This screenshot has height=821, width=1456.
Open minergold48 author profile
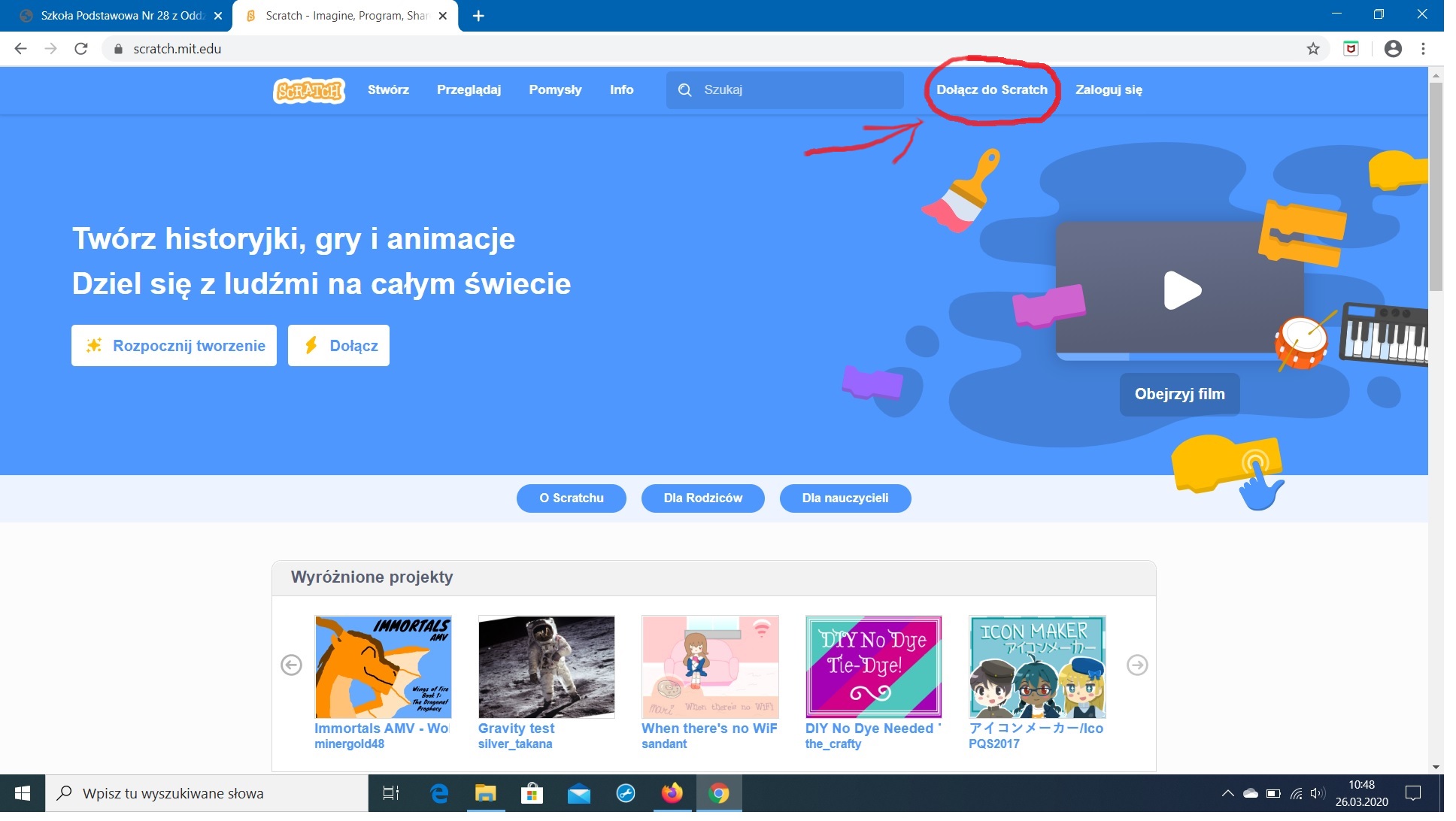click(x=349, y=744)
